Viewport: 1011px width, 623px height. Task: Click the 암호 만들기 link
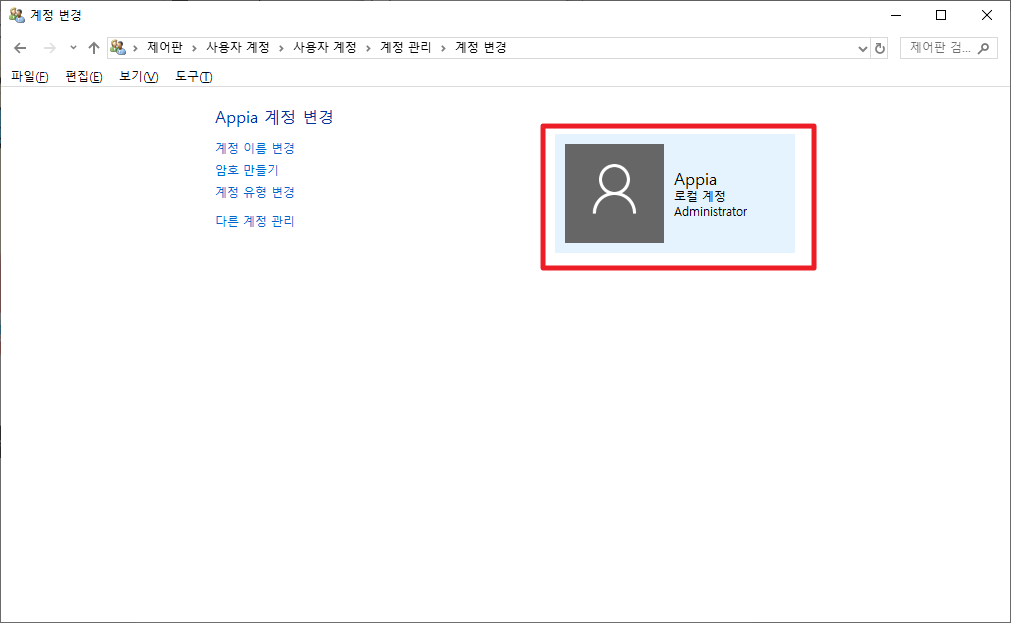(x=246, y=170)
